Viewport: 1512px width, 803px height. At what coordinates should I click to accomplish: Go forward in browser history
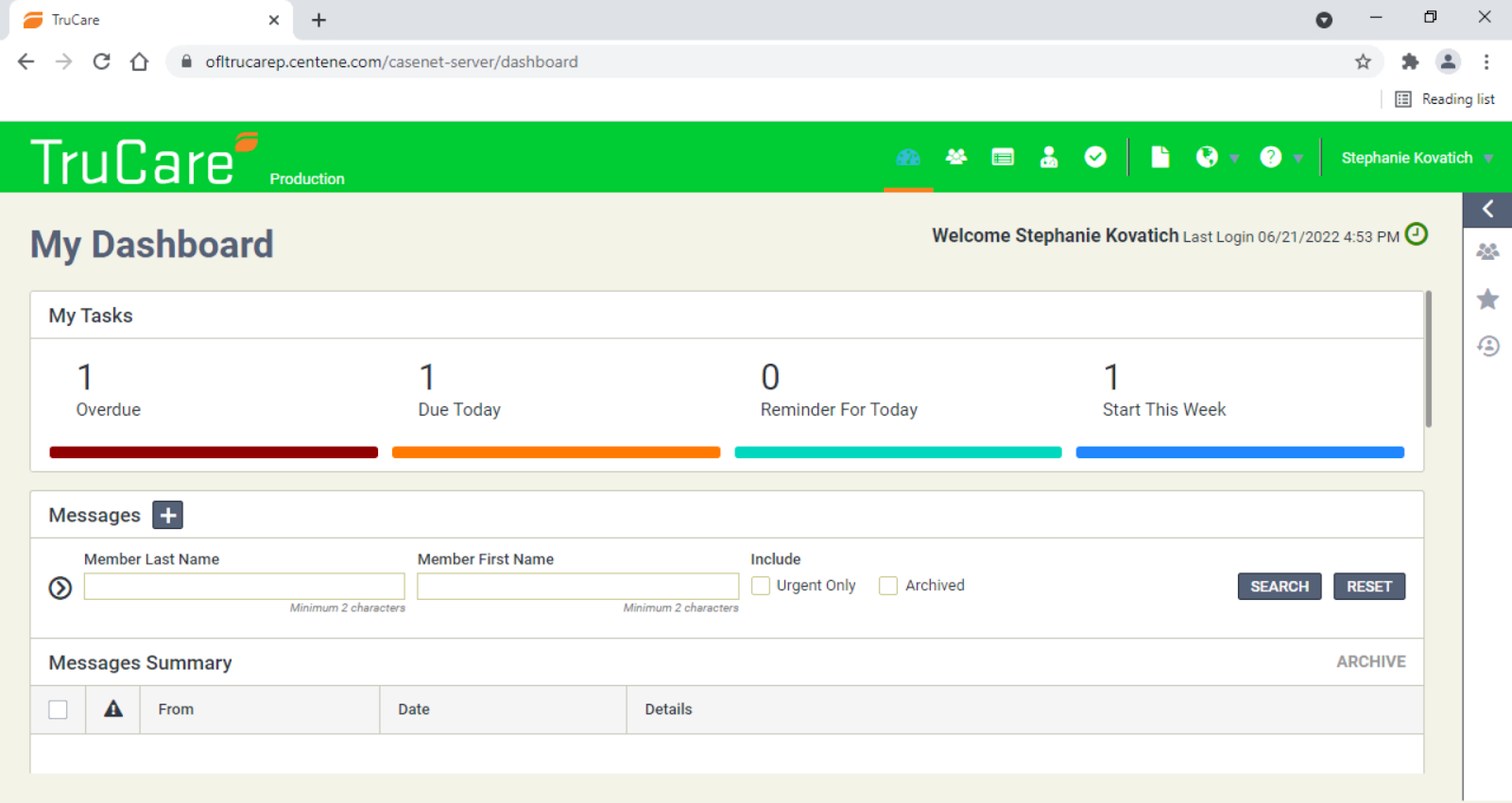[63, 61]
